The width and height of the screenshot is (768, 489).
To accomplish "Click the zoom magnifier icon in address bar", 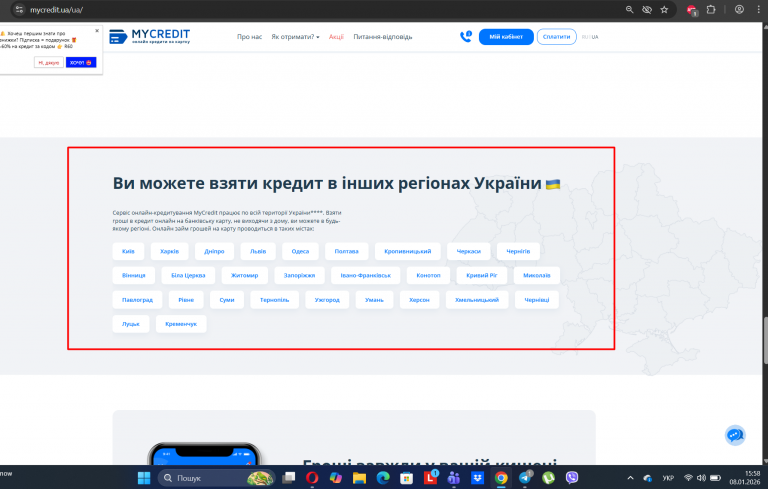I will point(629,9).
